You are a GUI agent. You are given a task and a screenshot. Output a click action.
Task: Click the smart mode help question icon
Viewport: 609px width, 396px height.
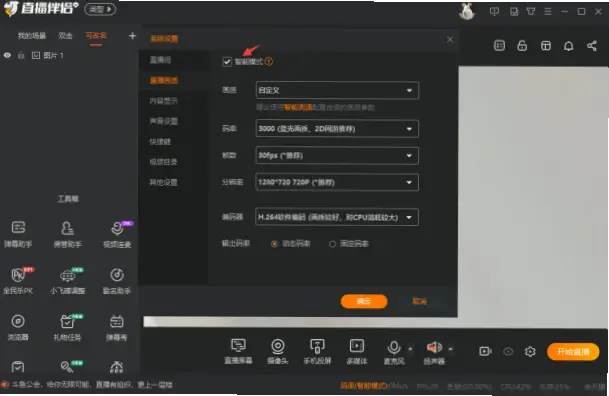click(269, 61)
